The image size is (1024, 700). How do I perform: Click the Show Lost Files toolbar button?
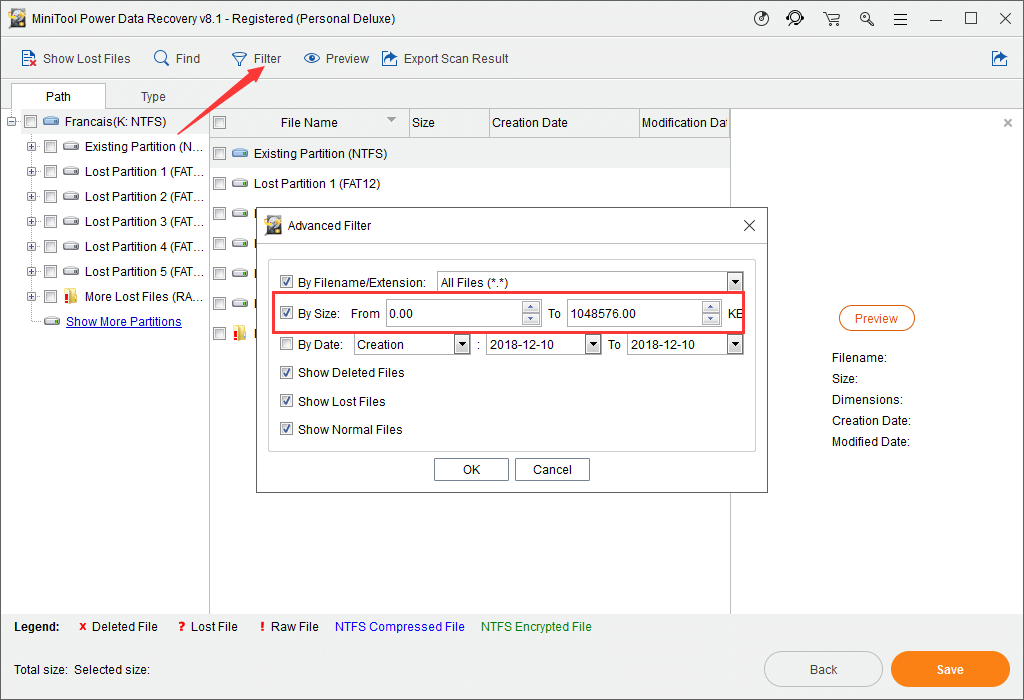tap(76, 59)
